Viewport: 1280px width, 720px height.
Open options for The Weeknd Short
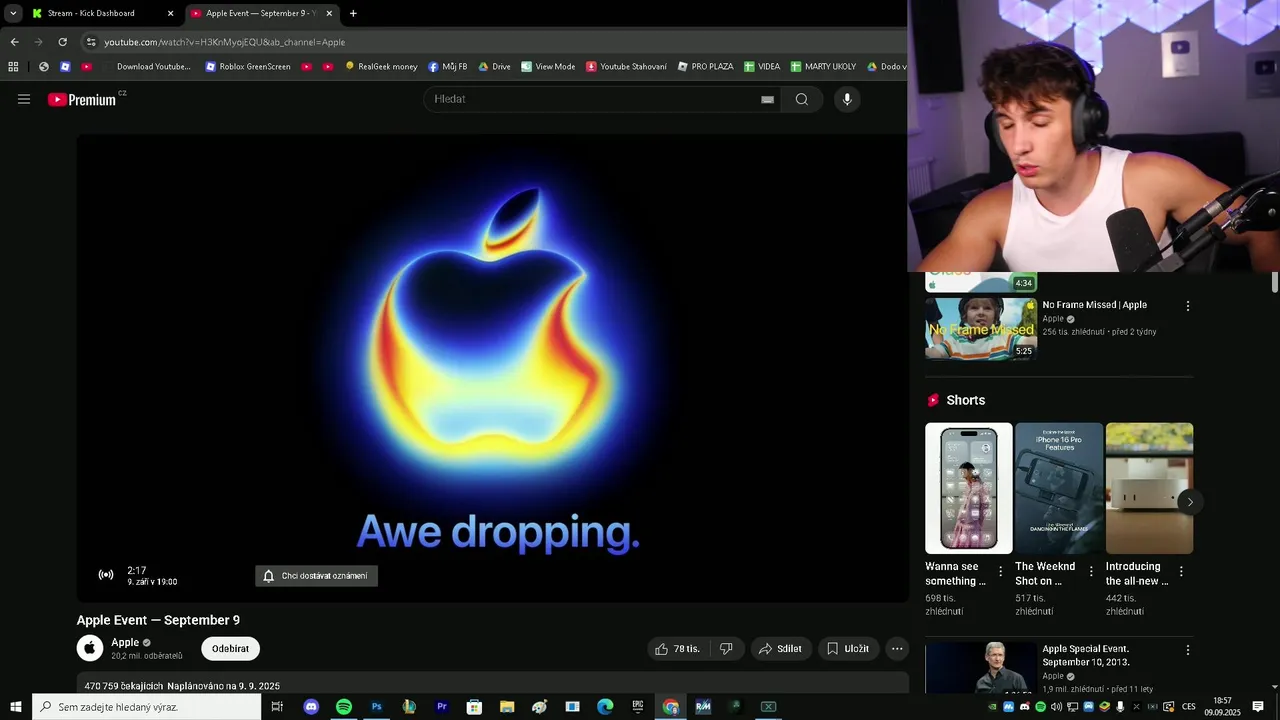(1091, 572)
